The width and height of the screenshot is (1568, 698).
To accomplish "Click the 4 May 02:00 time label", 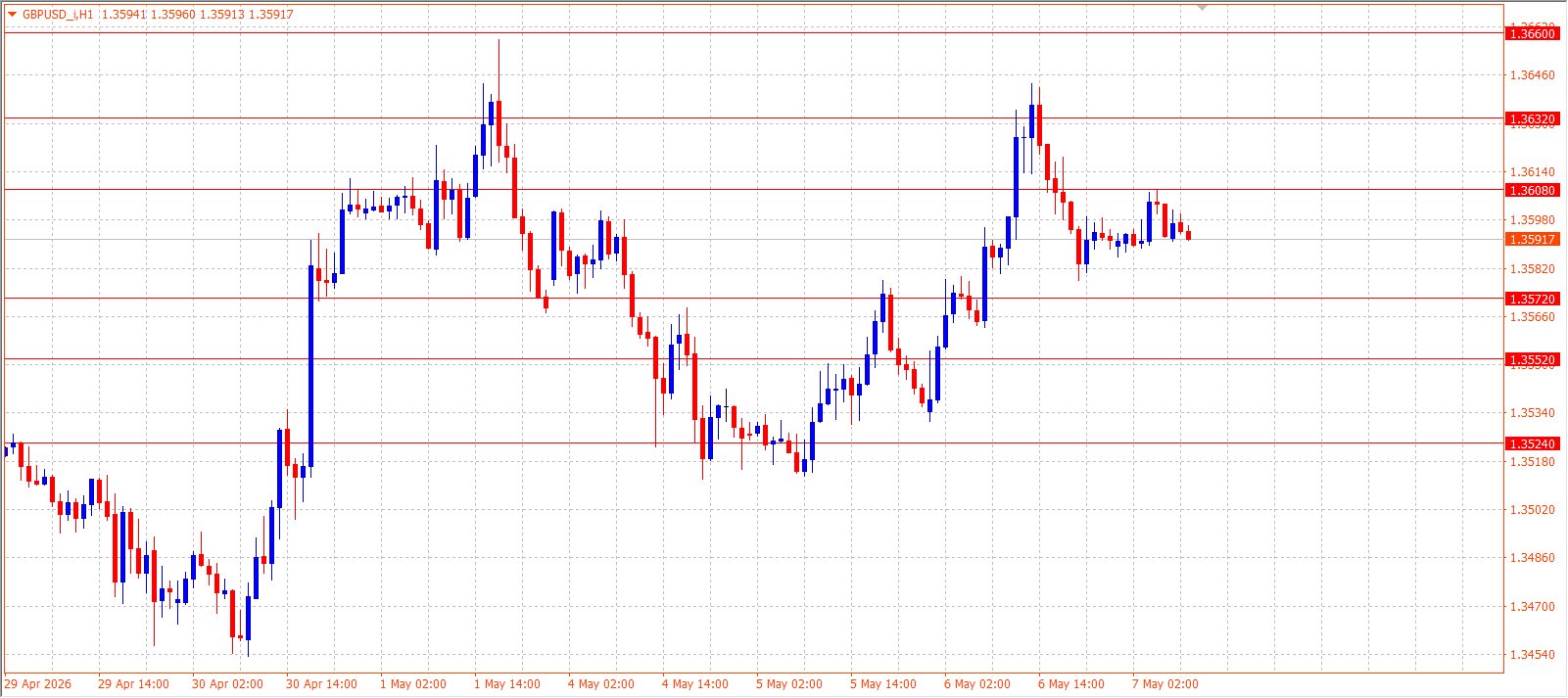I will [x=601, y=684].
